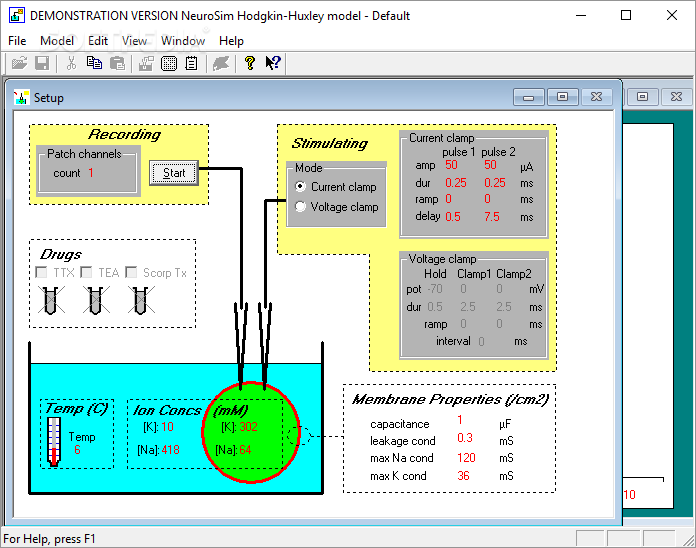Open the Edit menu
This screenshot has height=548, width=696.
click(98, 41)
